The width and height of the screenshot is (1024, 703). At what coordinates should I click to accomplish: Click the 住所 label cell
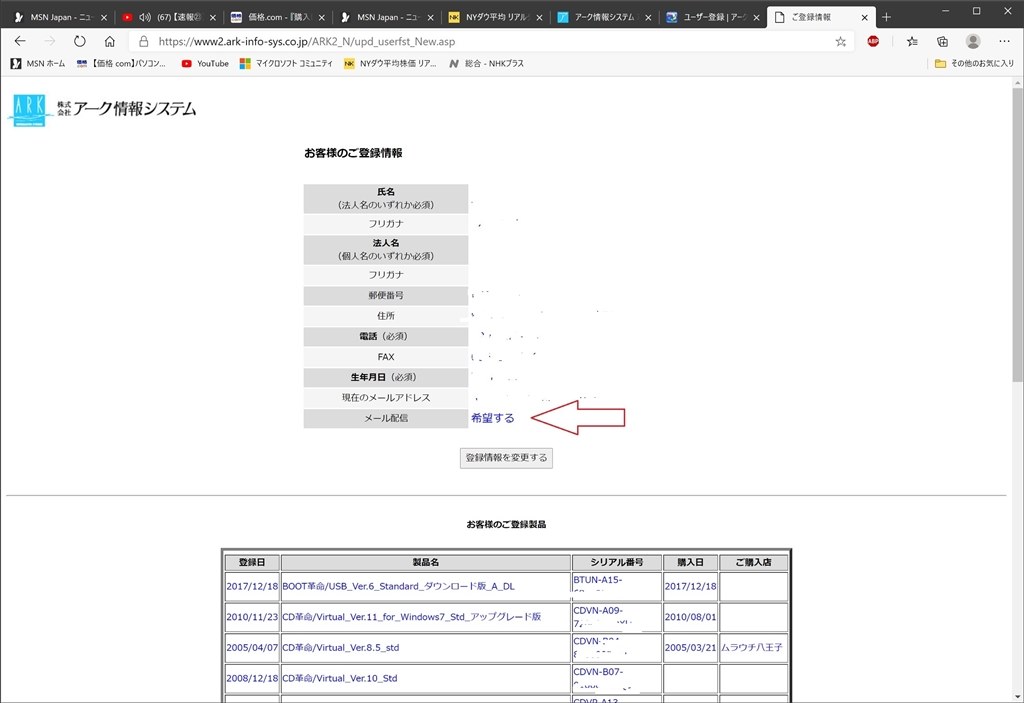[386, 316]
